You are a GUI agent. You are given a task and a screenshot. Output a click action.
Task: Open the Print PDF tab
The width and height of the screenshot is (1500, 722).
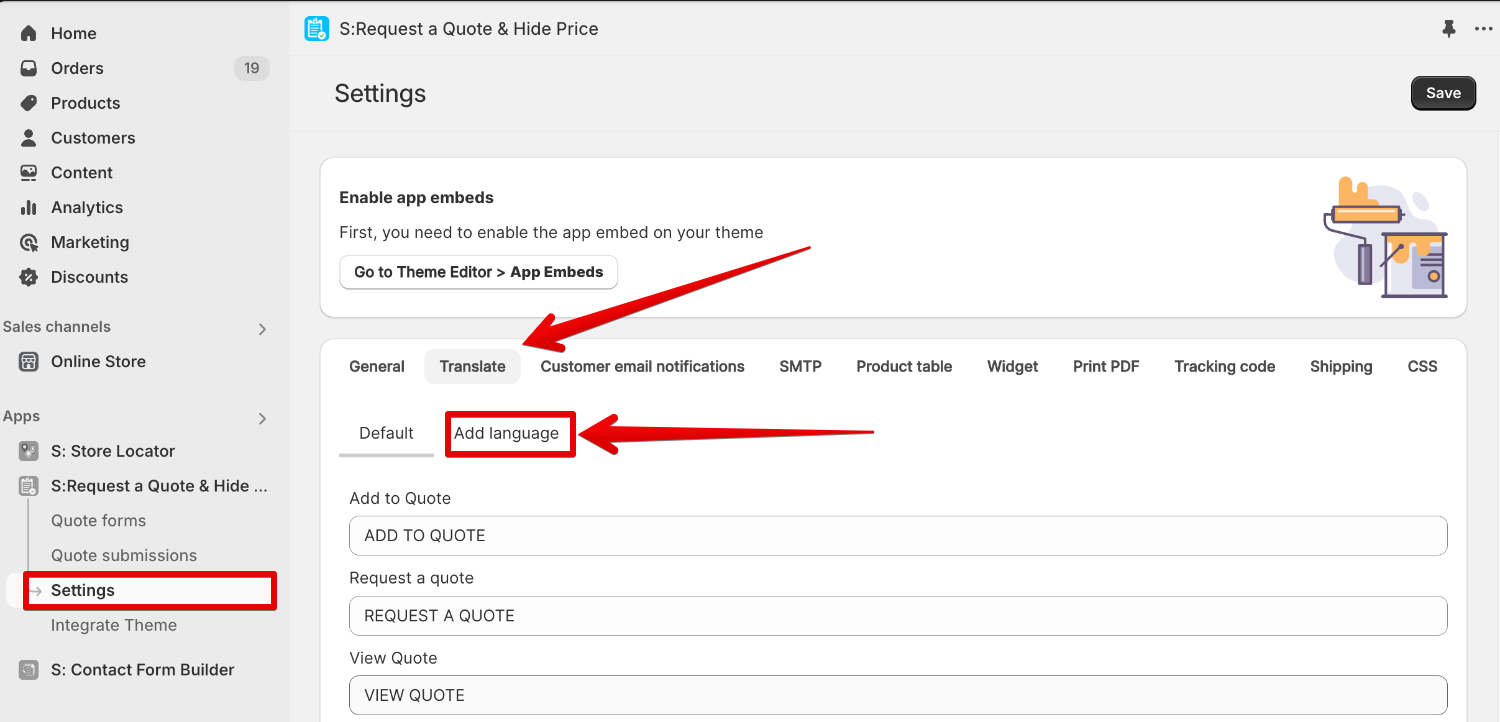point(1106,367)
